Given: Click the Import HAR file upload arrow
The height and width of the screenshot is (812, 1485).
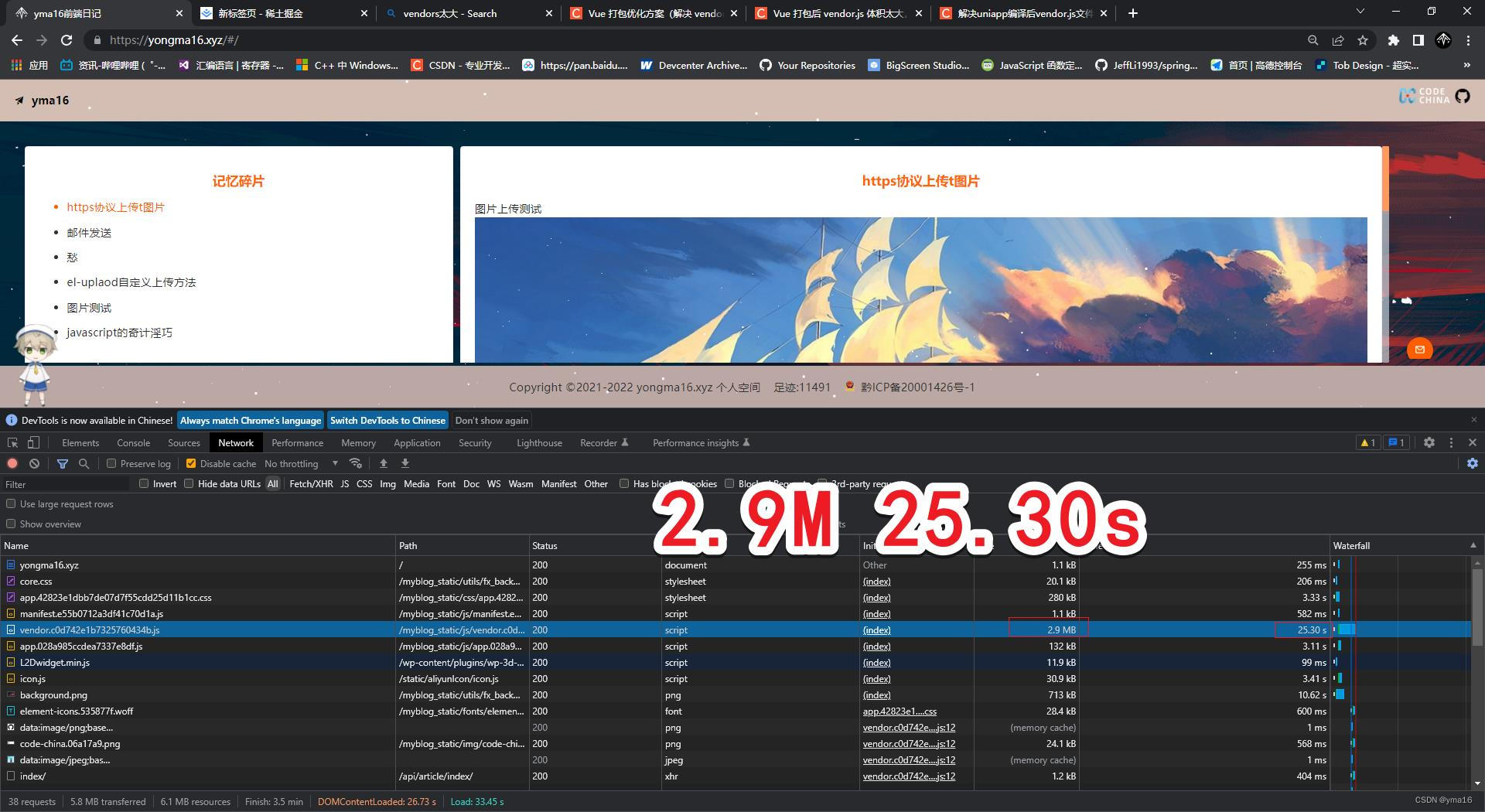Looking at the screenshot, I should tap(383, 463).
